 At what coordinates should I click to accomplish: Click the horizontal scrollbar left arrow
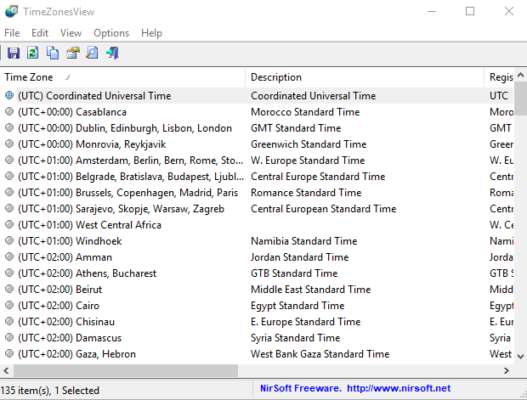[x=6, y=370]
